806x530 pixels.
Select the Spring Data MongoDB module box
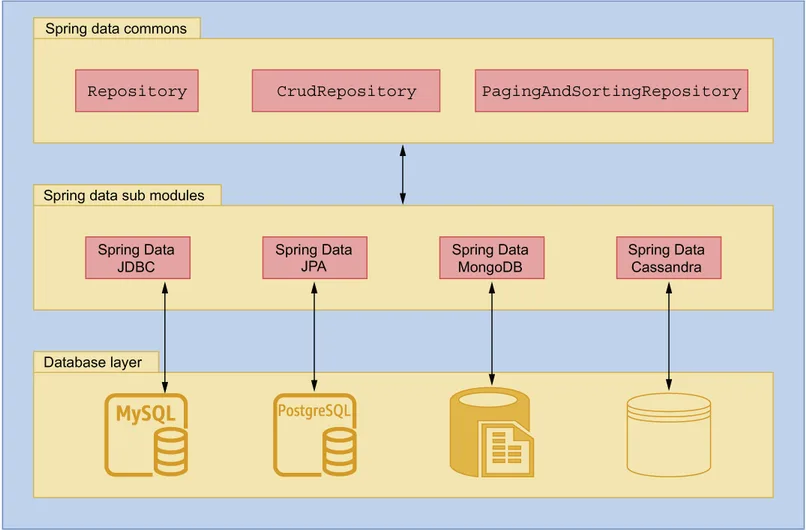click(491, 258)
